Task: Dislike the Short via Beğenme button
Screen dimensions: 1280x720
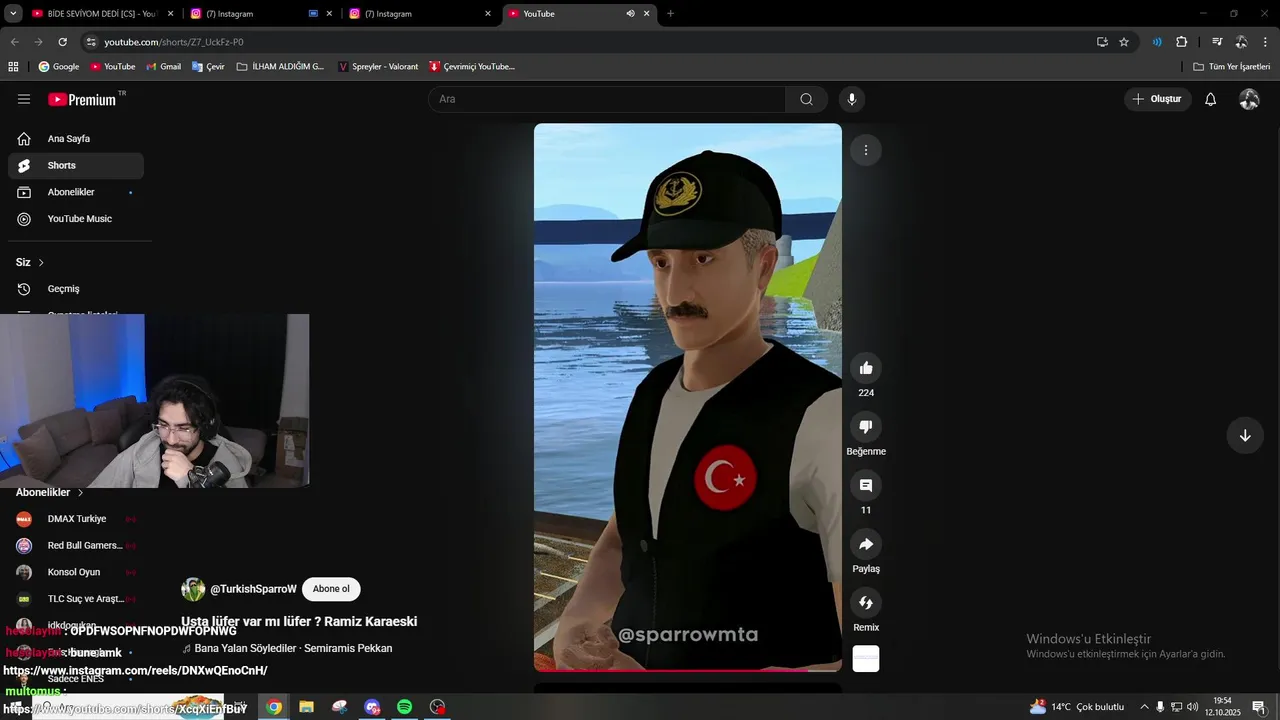Action: tap(866, 426)
